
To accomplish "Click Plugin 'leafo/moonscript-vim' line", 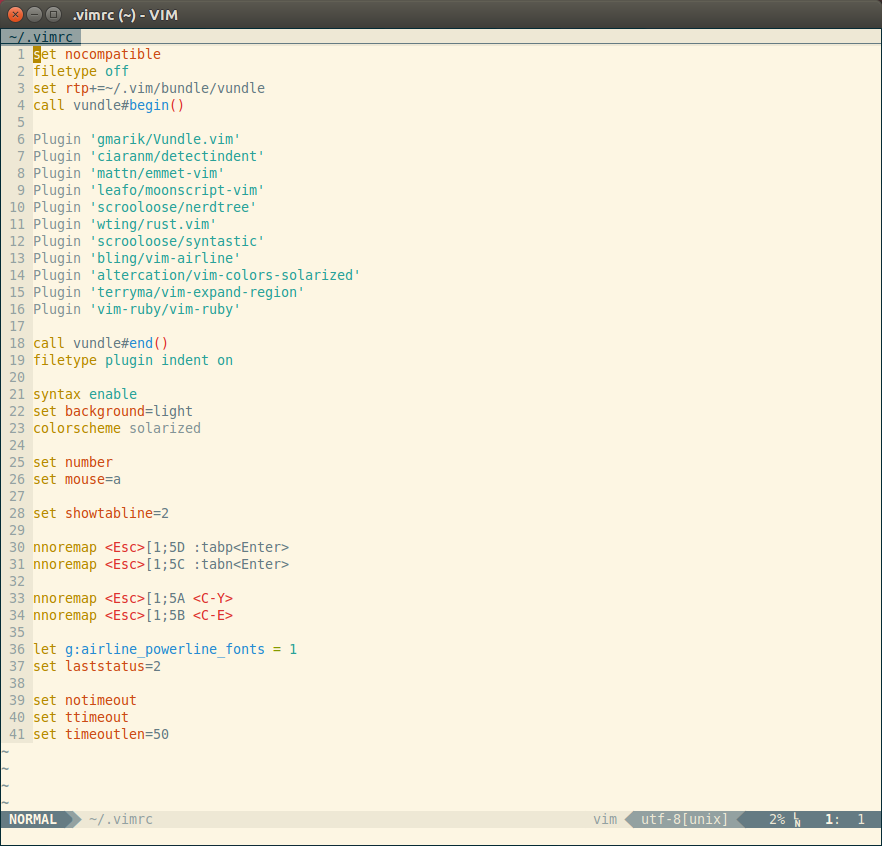I will click(x=148, y=190).
